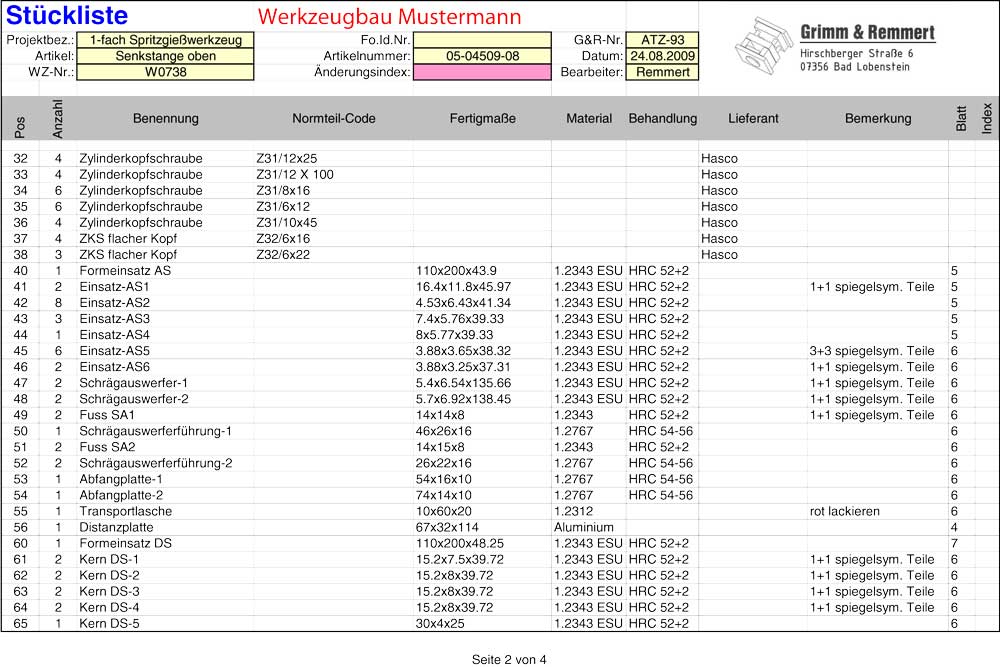Select the Bearbeiter field with Remmert
1000x667 pixels.
pyautogui.click(x=661, y=73)
